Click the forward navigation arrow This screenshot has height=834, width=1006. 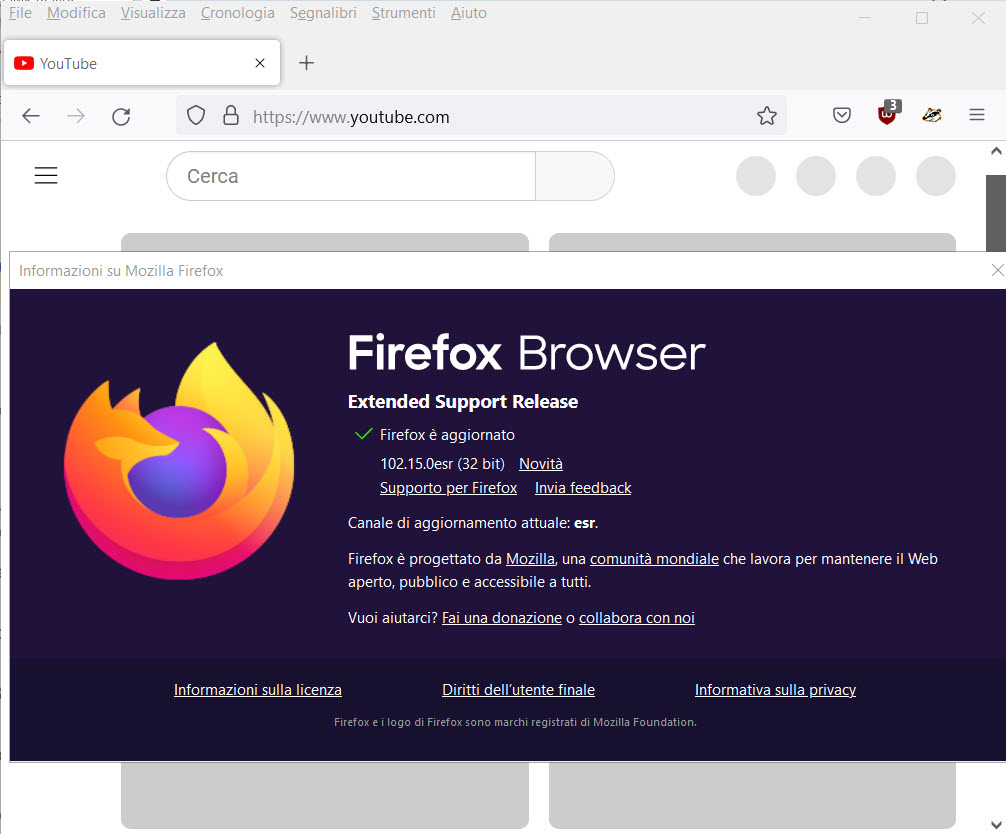[x=76, y=116]
